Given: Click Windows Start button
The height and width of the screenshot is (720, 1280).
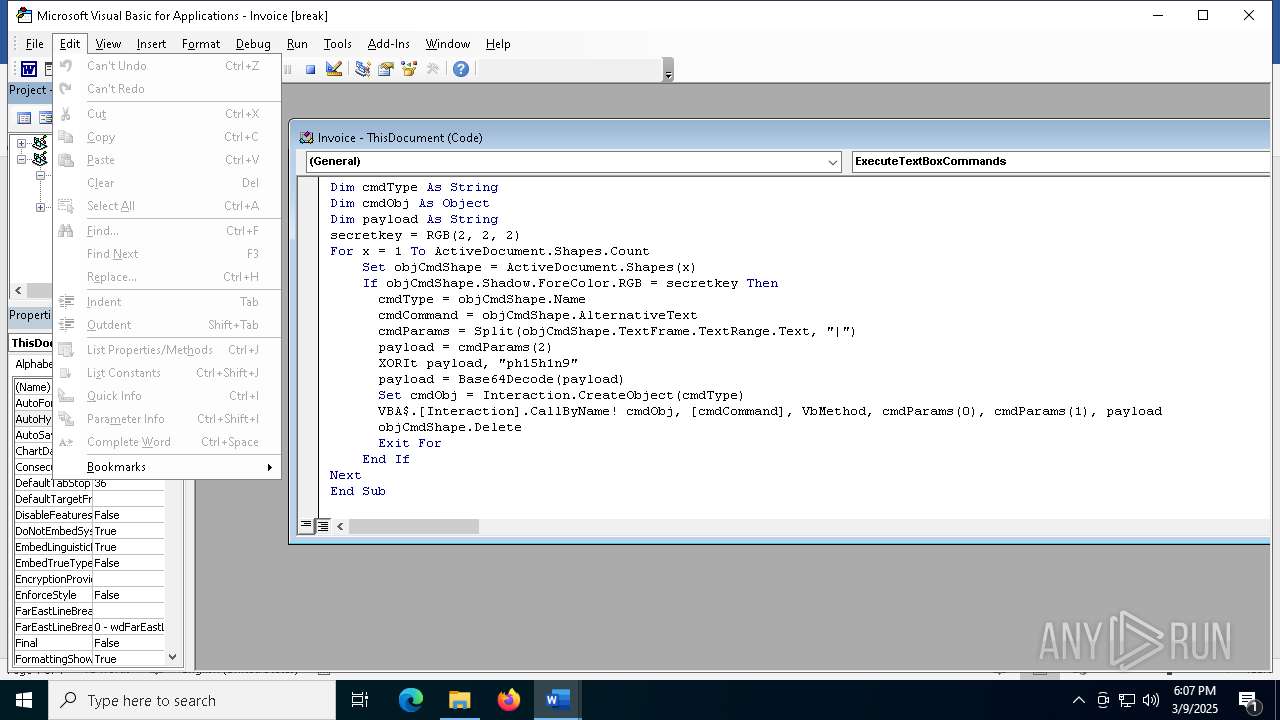Looking at the screenshot, I should coord(24,700).
